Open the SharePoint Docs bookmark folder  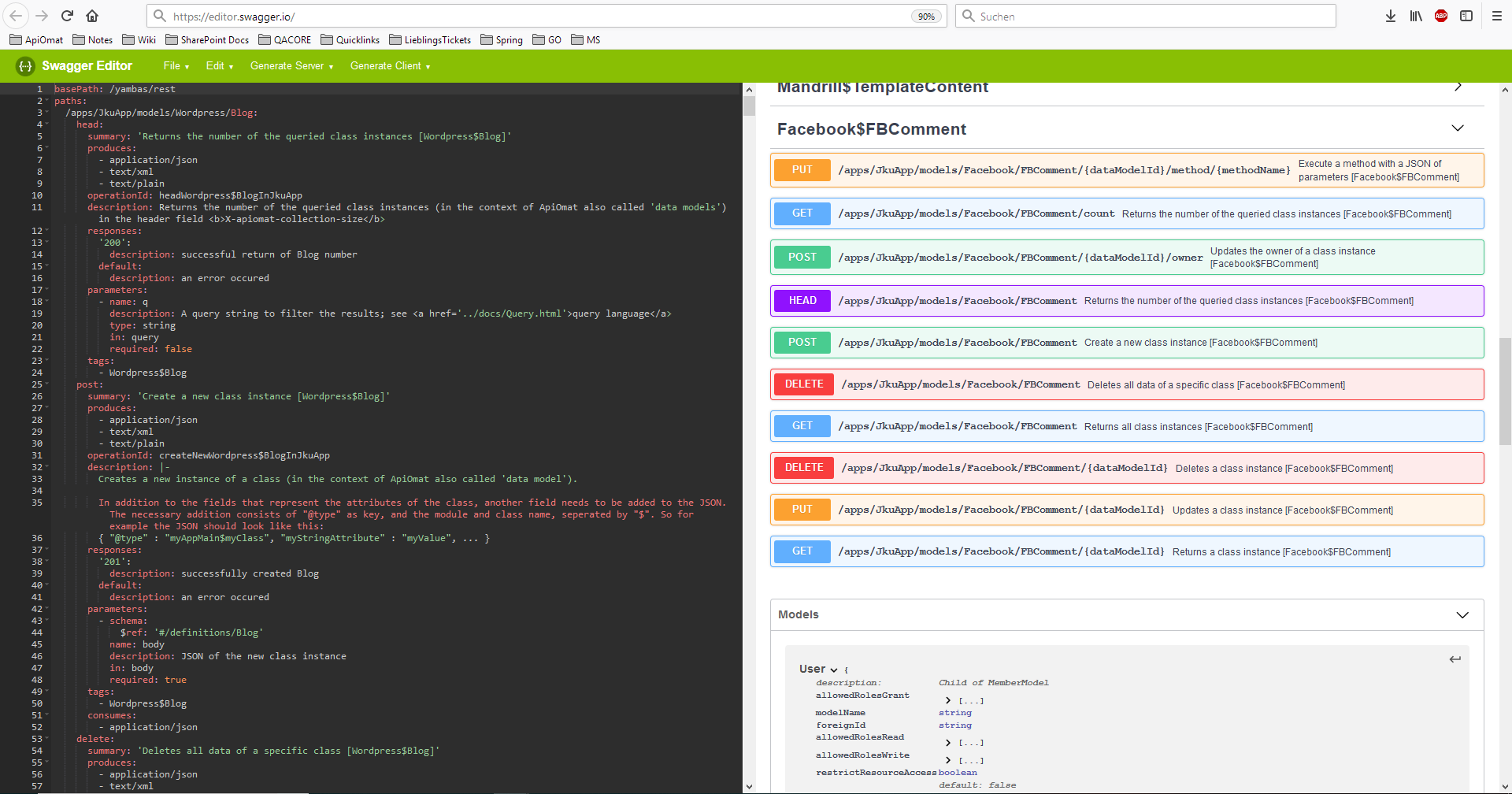207,40
